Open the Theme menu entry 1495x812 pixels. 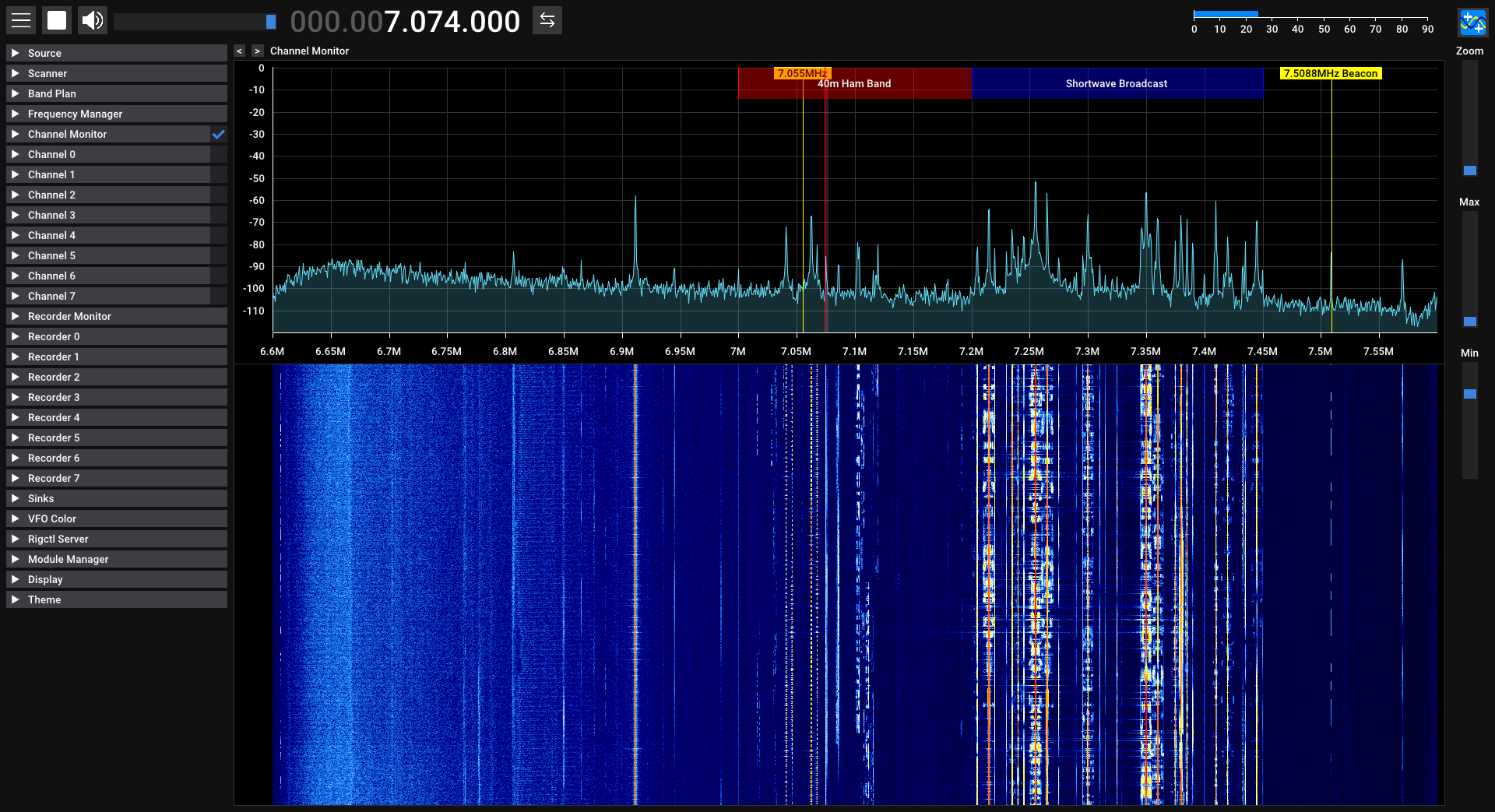click(x=44, y=599)
